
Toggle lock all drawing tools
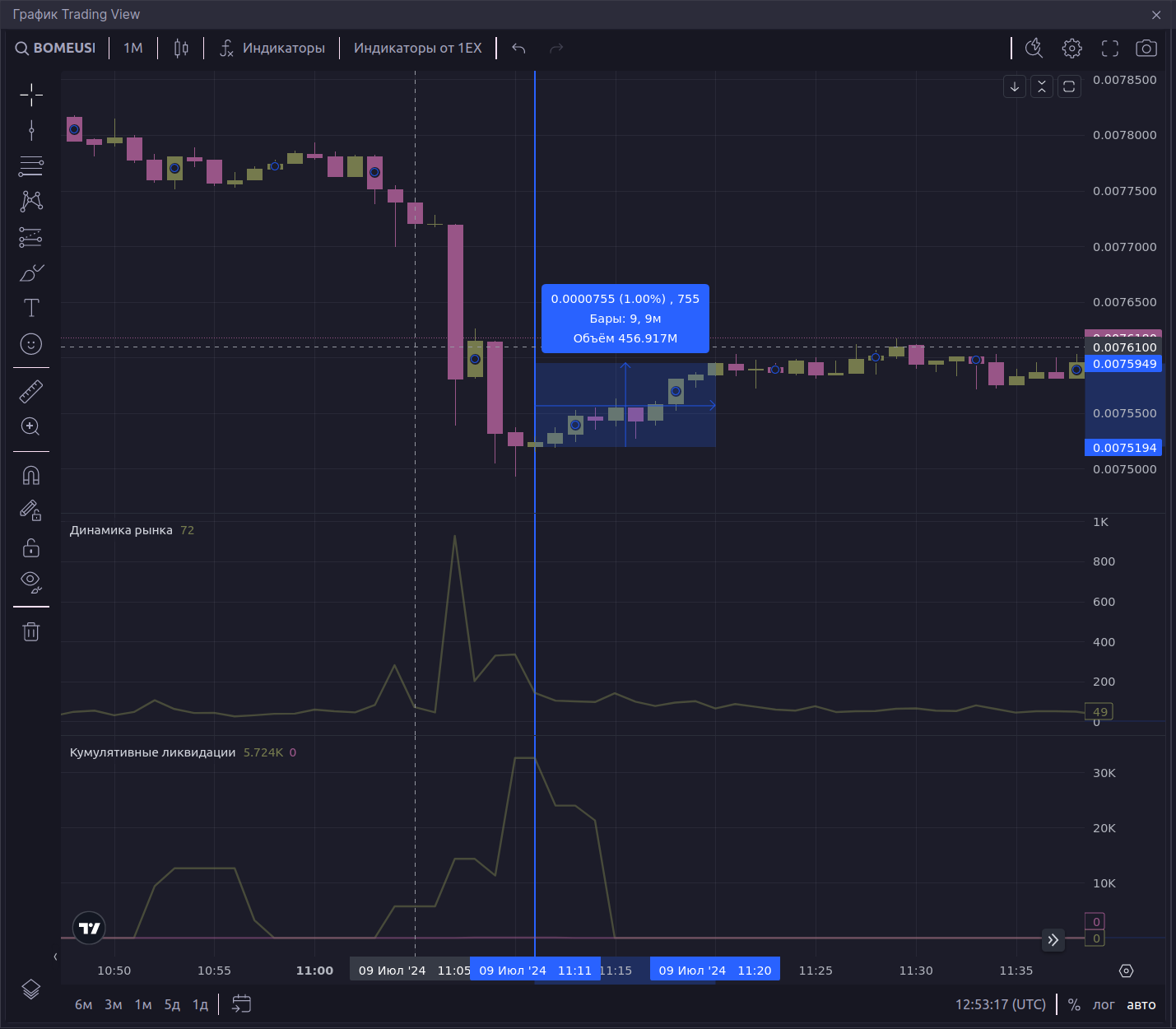pos(31,547)
